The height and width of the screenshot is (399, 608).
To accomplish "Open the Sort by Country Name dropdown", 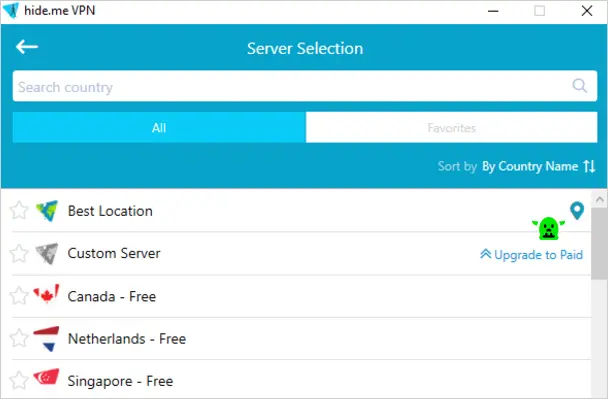I will pos(530,166).
